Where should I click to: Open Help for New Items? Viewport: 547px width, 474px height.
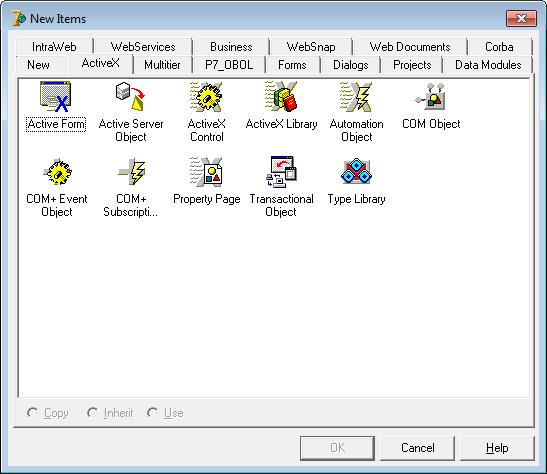[497, 448]
